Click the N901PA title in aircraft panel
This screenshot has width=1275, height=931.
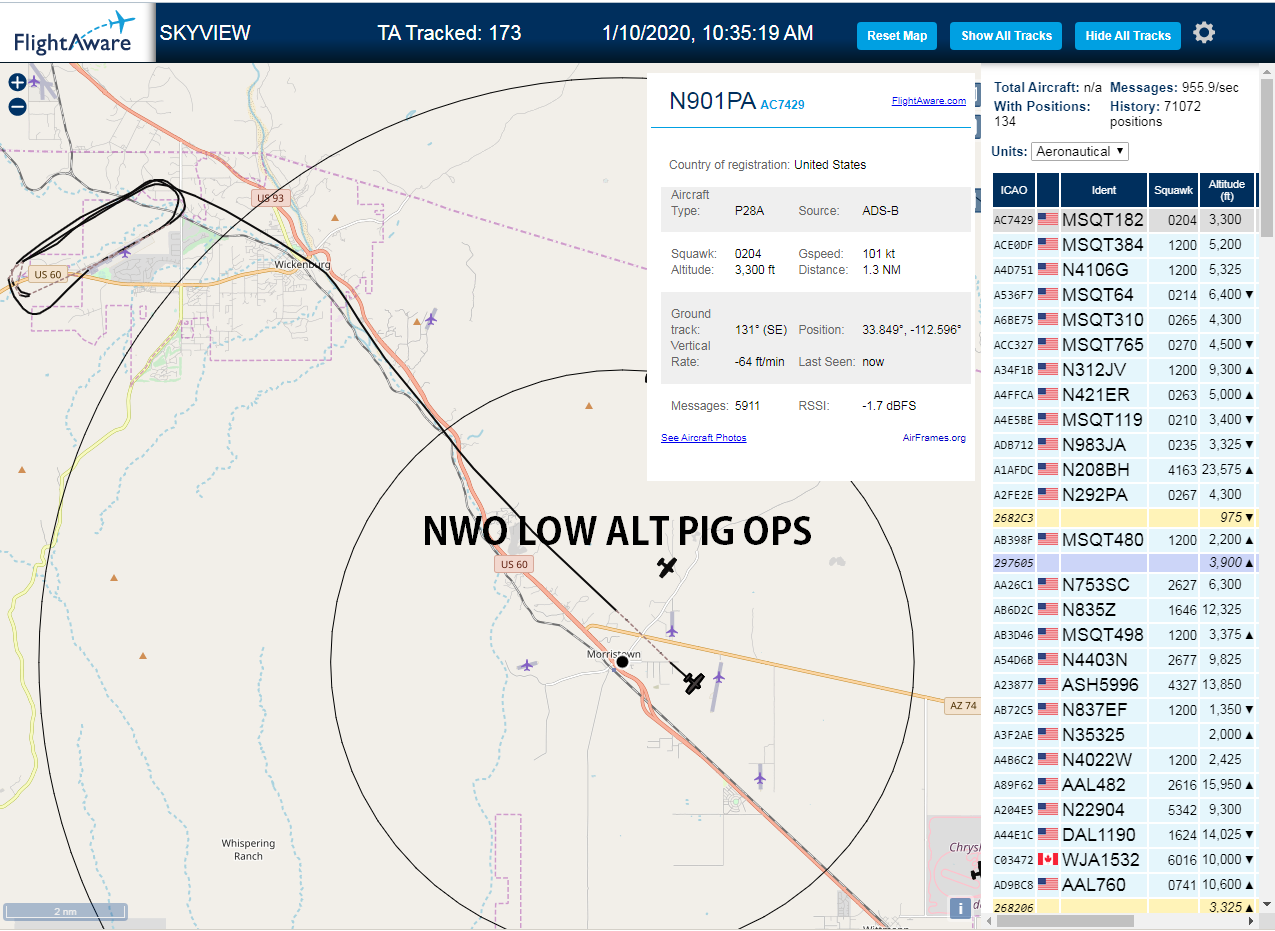point(712,101)
